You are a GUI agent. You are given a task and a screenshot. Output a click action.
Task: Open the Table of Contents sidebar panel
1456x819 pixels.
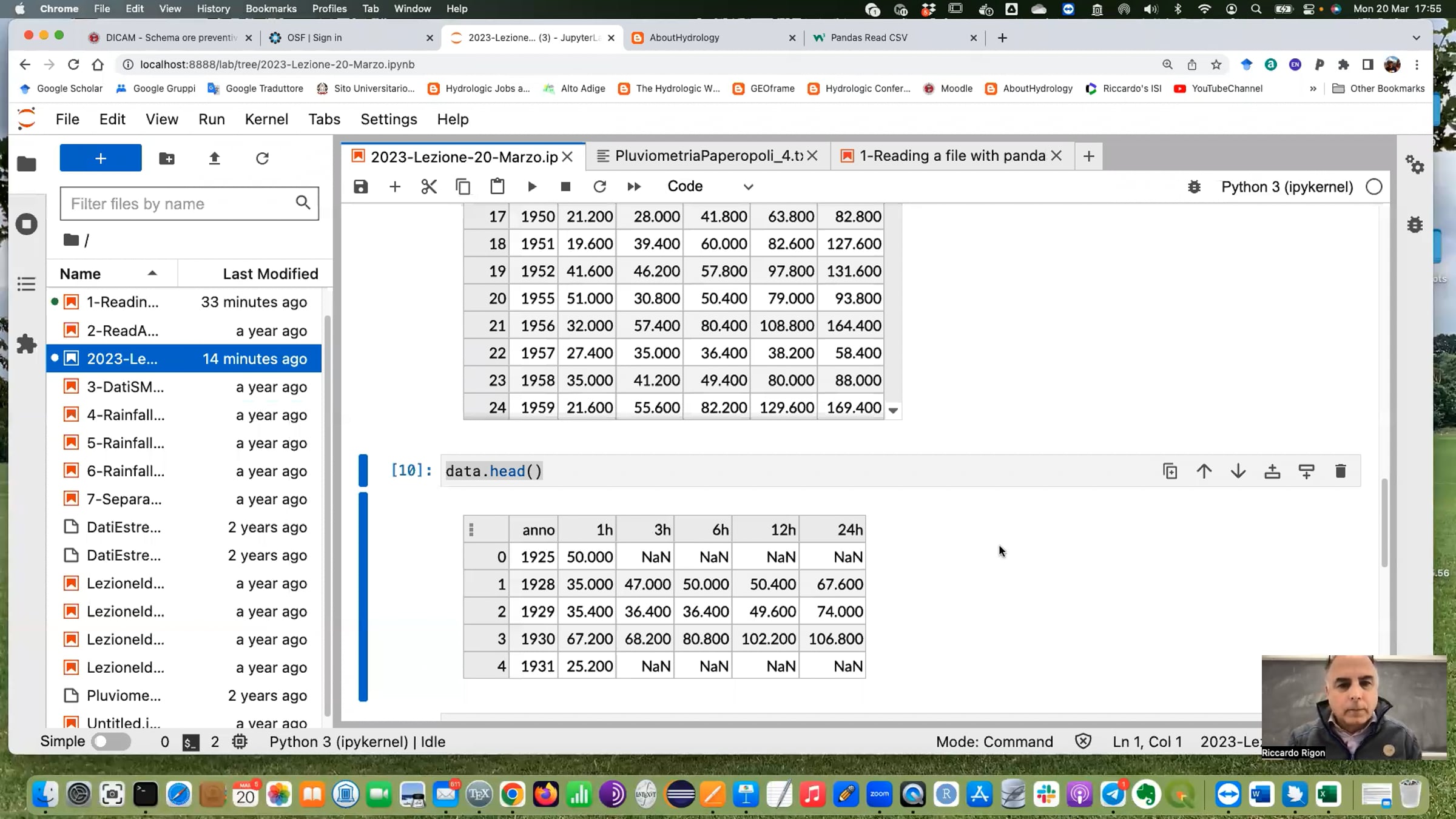pos(26,284)
